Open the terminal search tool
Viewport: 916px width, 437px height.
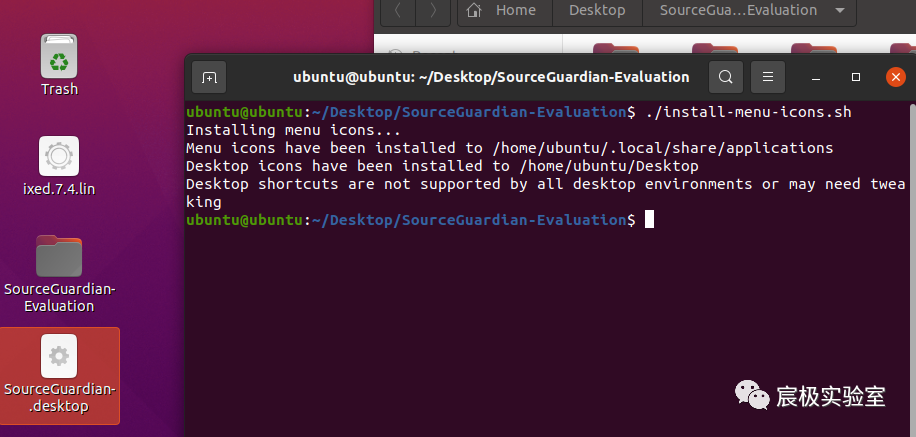[726, 77]
